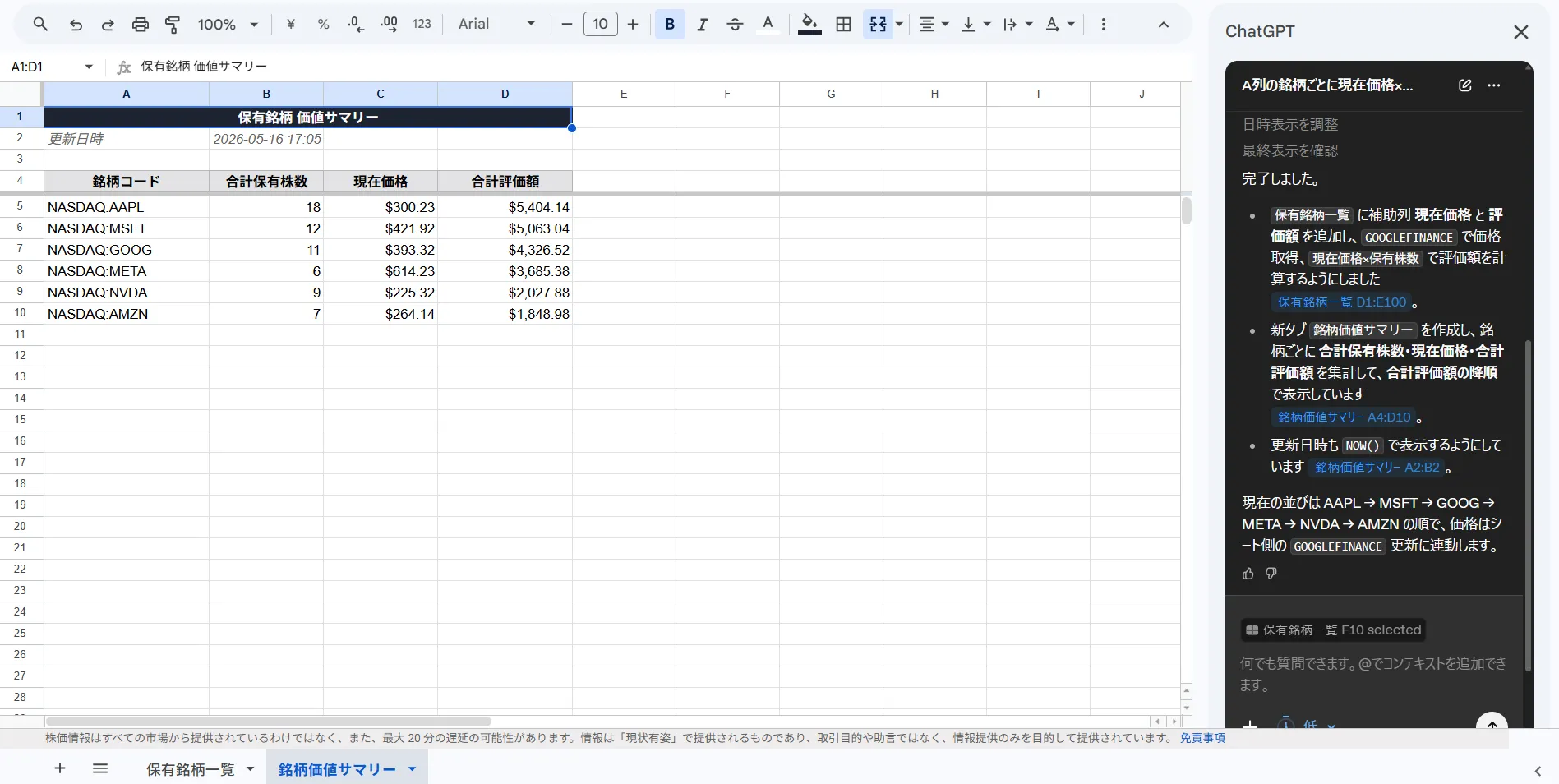1559x784 pixels.
Task: Format cells as percent
Action: click(323, 25)
